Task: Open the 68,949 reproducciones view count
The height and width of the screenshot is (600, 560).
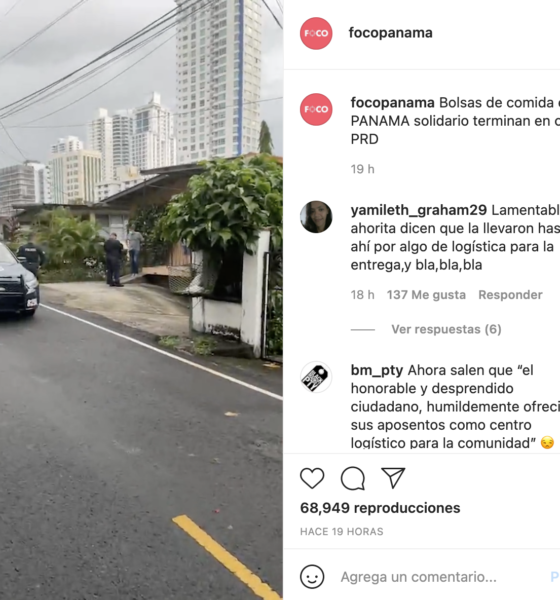Action: pos(380,508)
